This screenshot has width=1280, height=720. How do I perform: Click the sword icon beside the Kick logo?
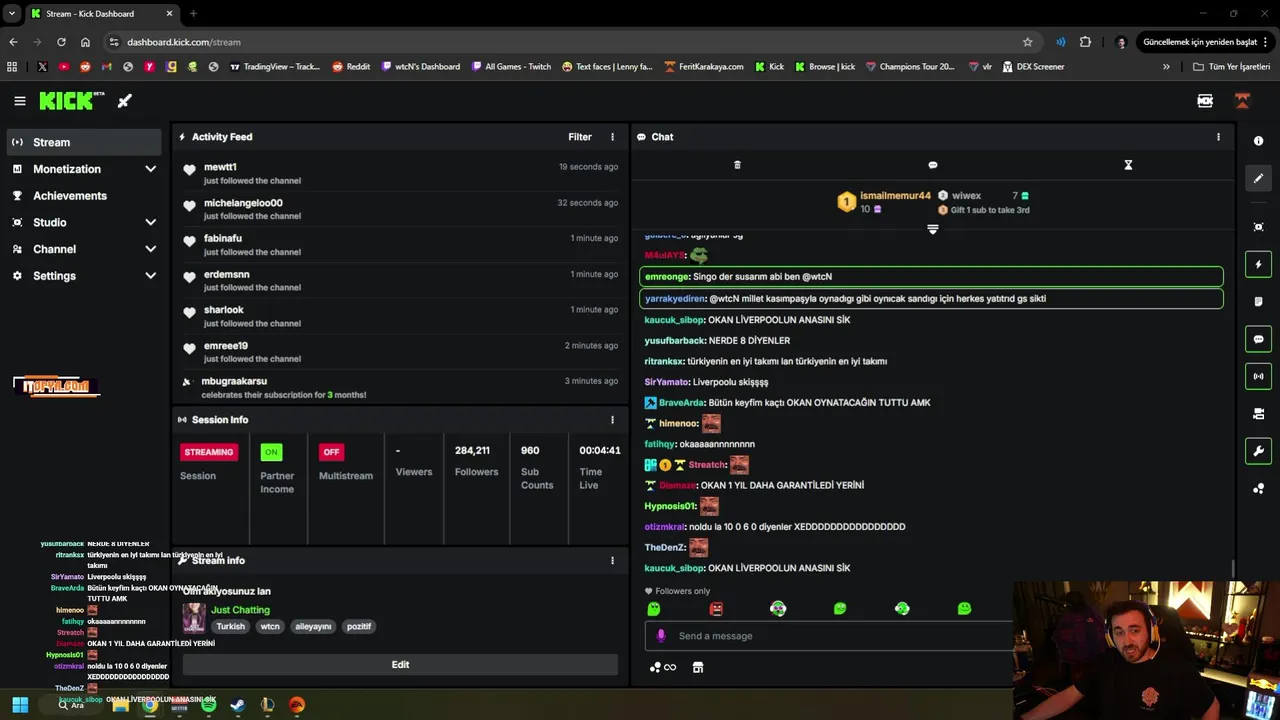point(124,101)
